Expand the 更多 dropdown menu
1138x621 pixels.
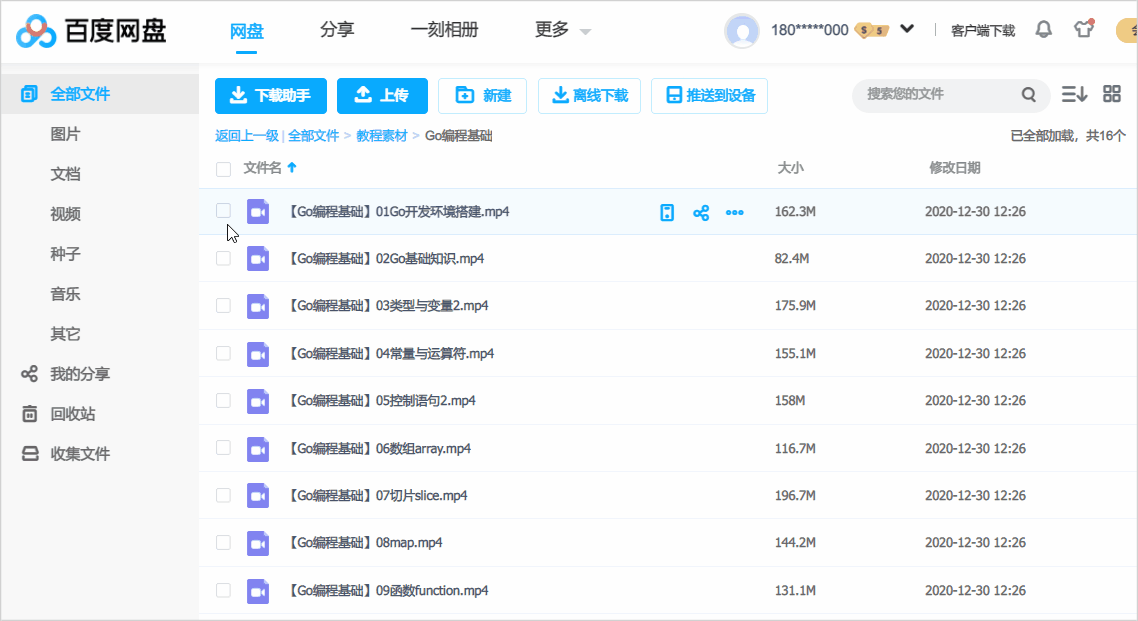(563, 30)
